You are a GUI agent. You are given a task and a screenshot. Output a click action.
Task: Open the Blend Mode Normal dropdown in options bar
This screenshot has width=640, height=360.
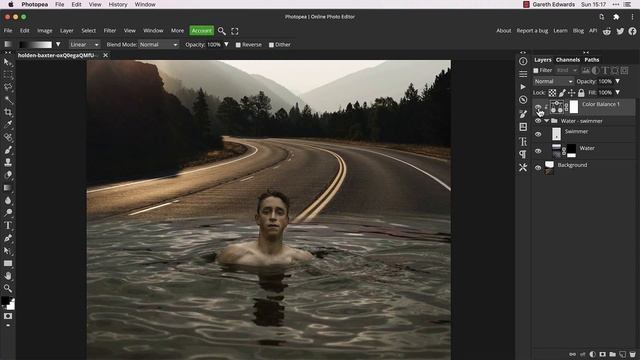pyautogui.click(x=158, y=44)
